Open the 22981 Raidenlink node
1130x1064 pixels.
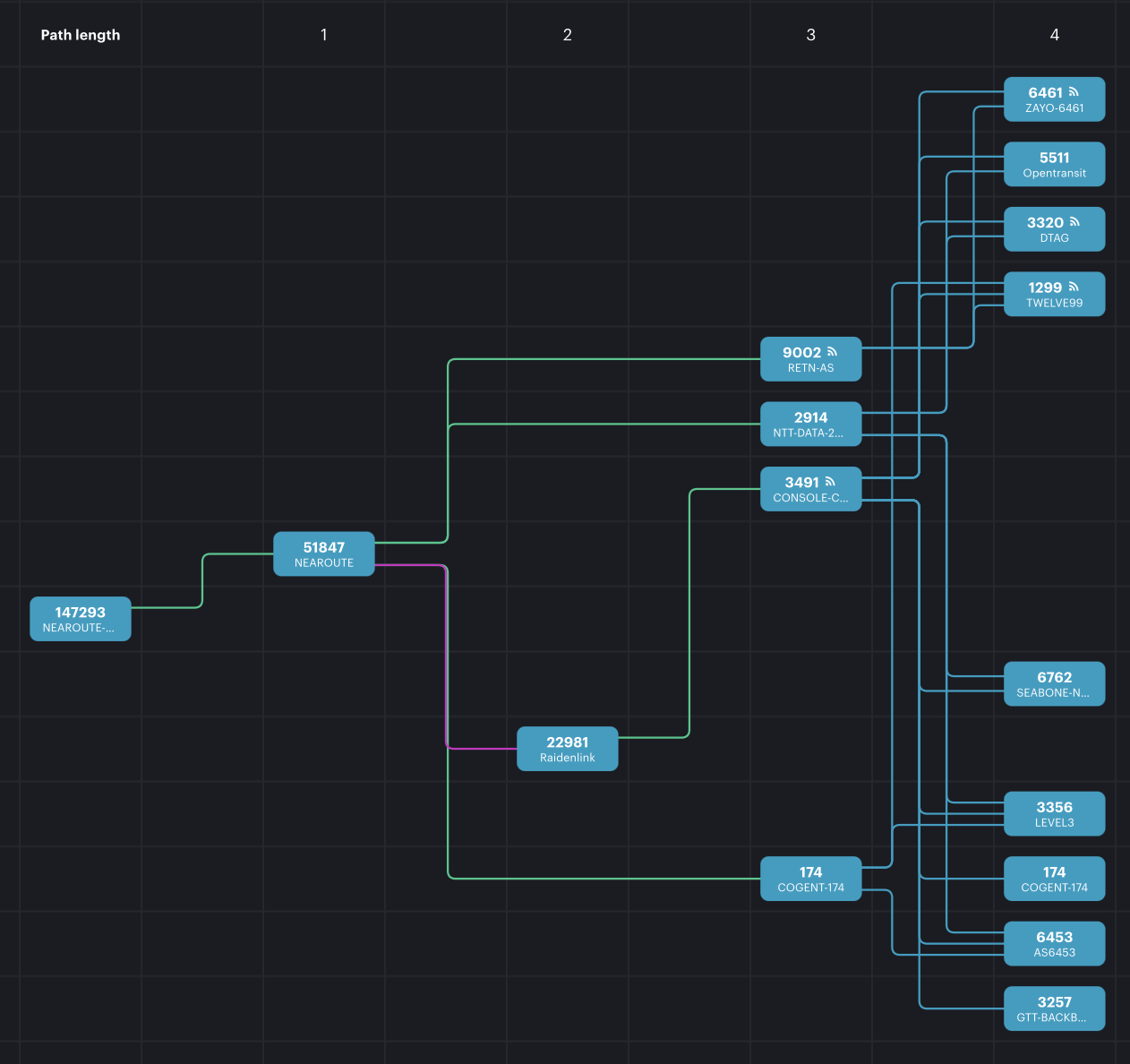coord(567,749)
